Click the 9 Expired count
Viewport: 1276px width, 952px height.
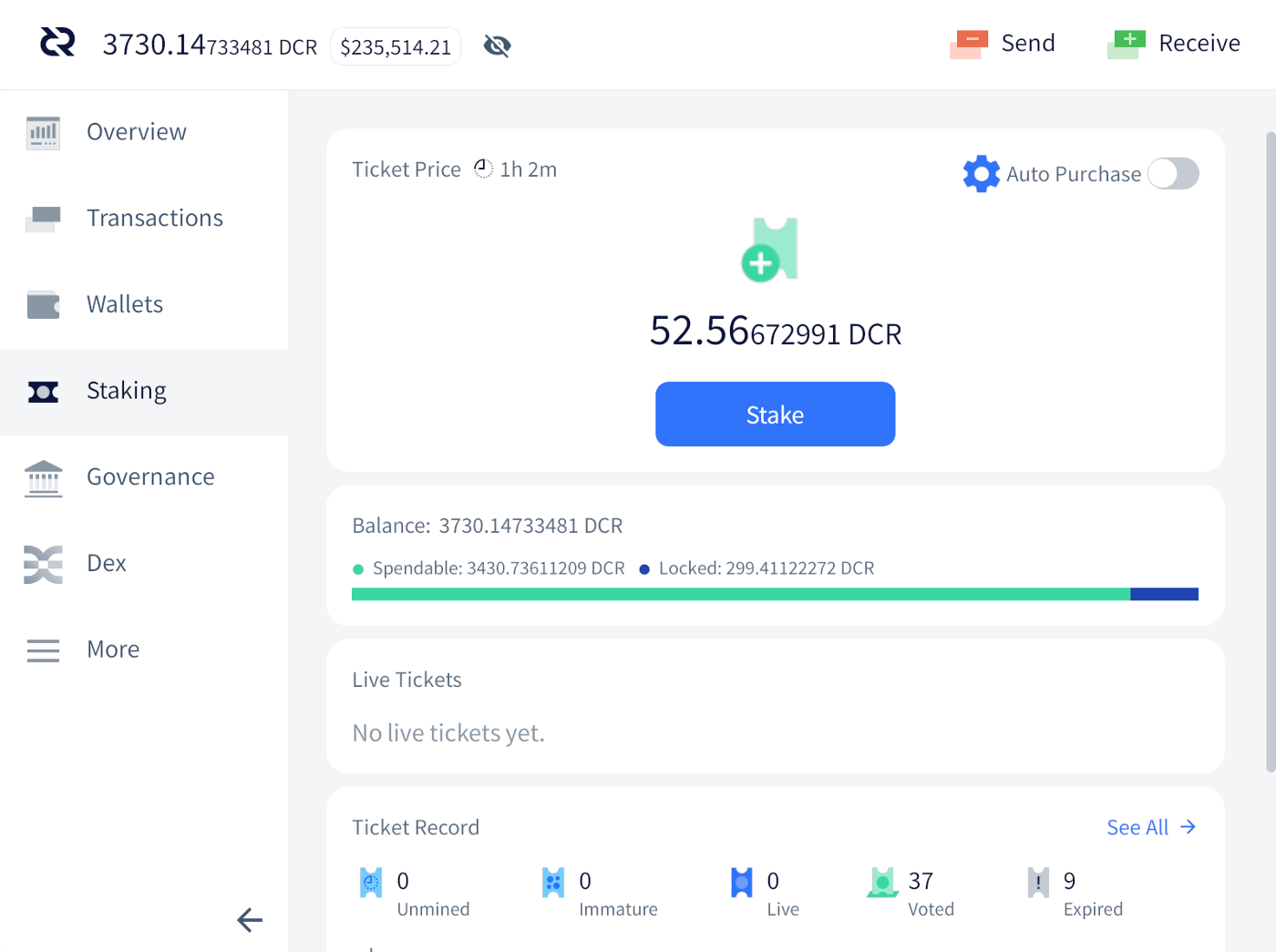[x=1069, y=881]
